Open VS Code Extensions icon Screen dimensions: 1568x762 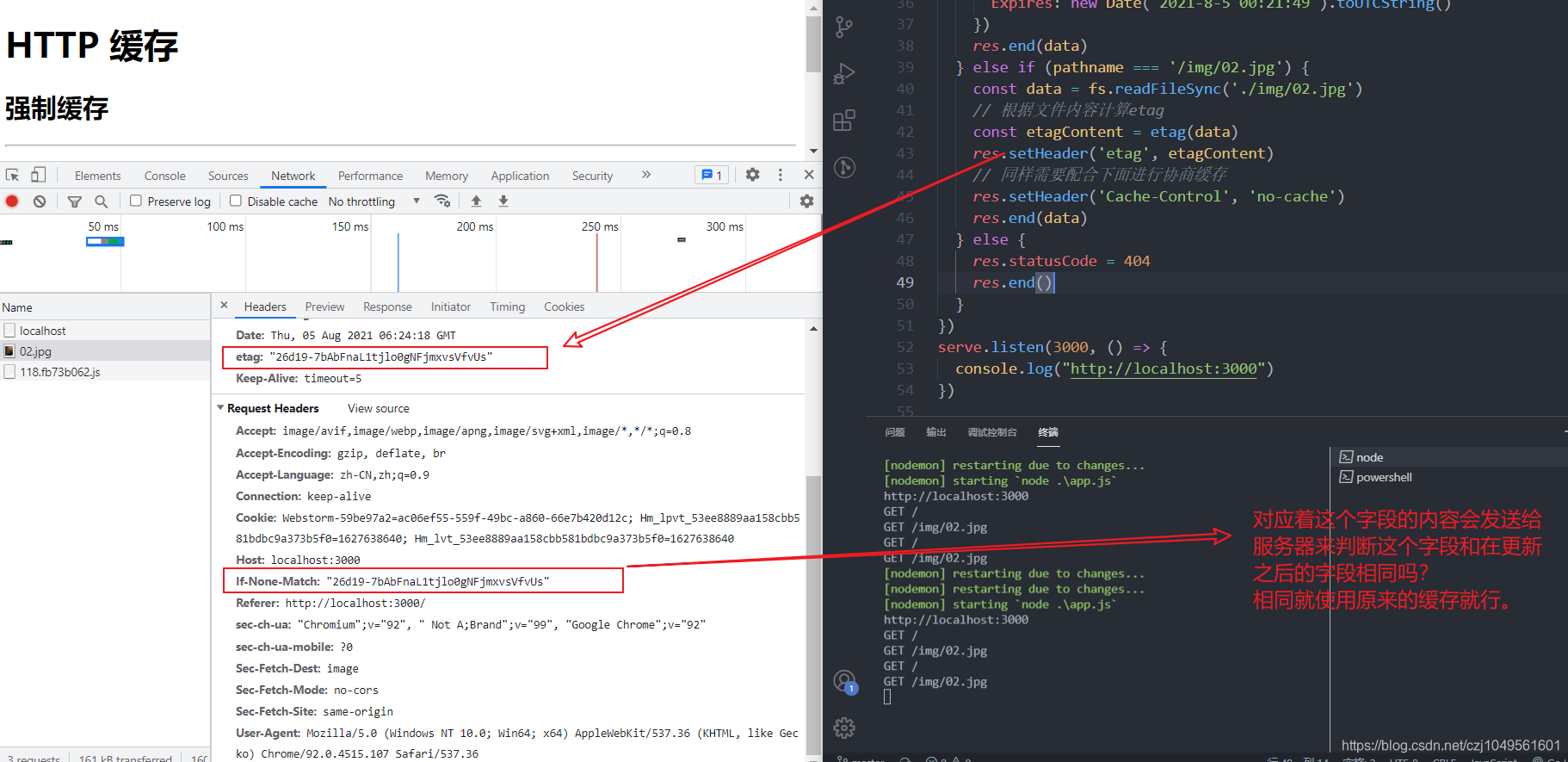[x=844, y=121]
